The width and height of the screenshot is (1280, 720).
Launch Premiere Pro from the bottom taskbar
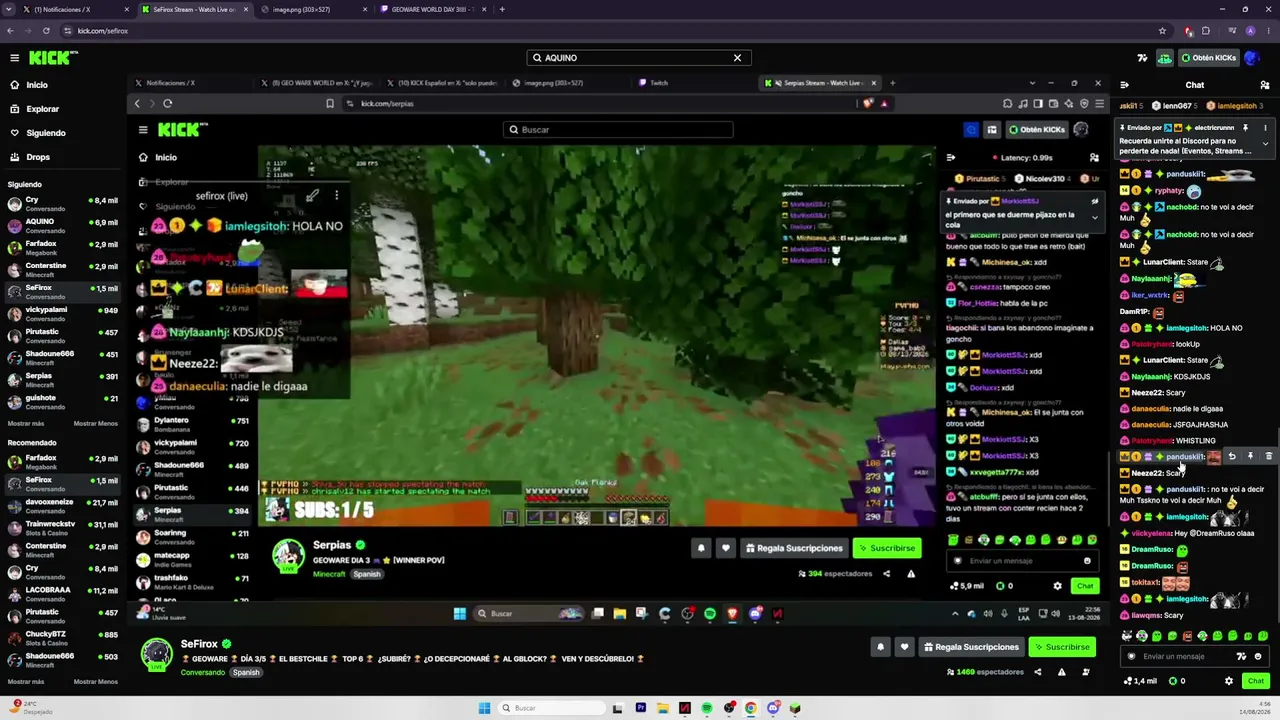(641, 708)
